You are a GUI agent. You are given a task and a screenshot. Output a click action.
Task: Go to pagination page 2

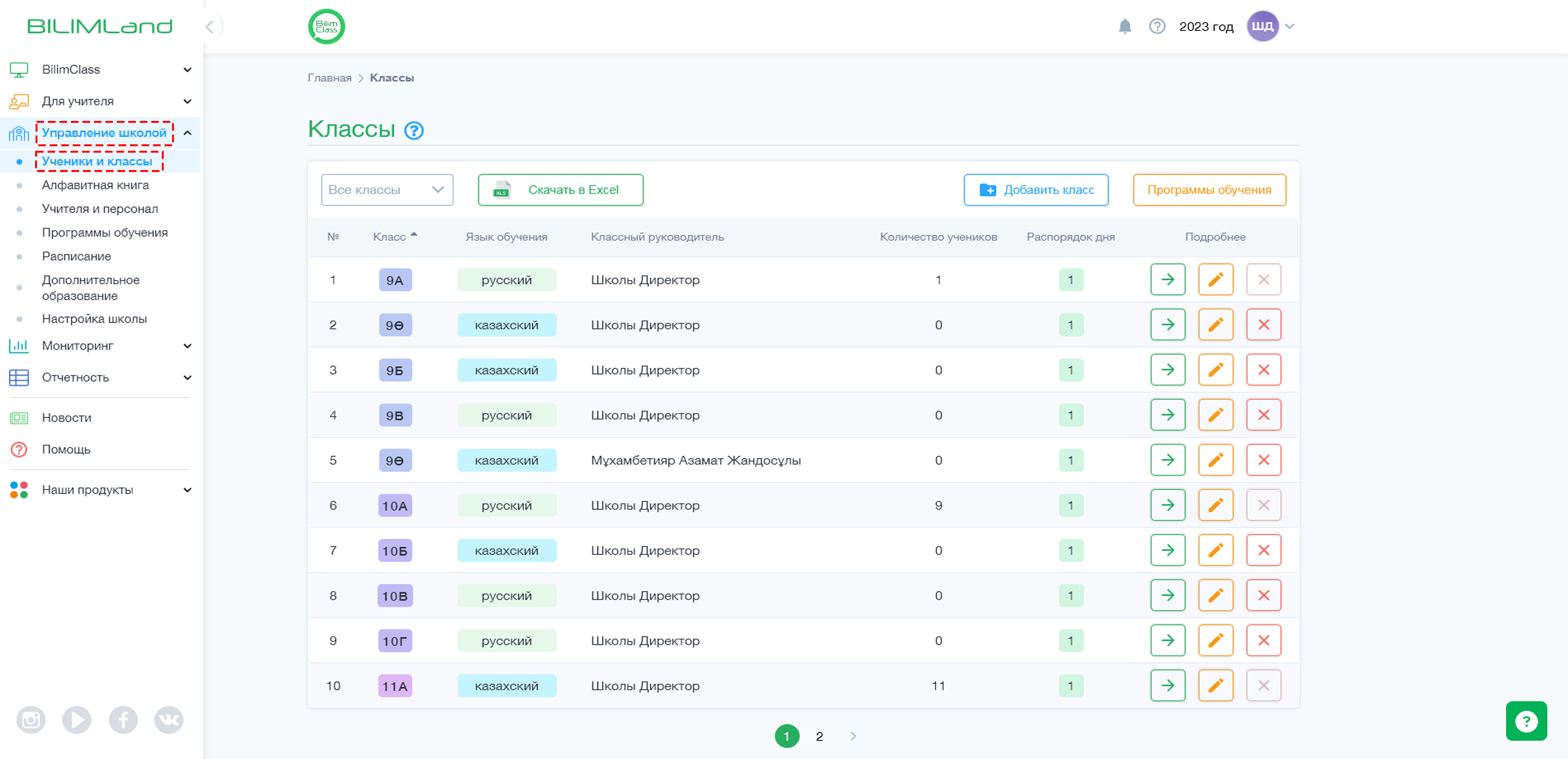819,736
